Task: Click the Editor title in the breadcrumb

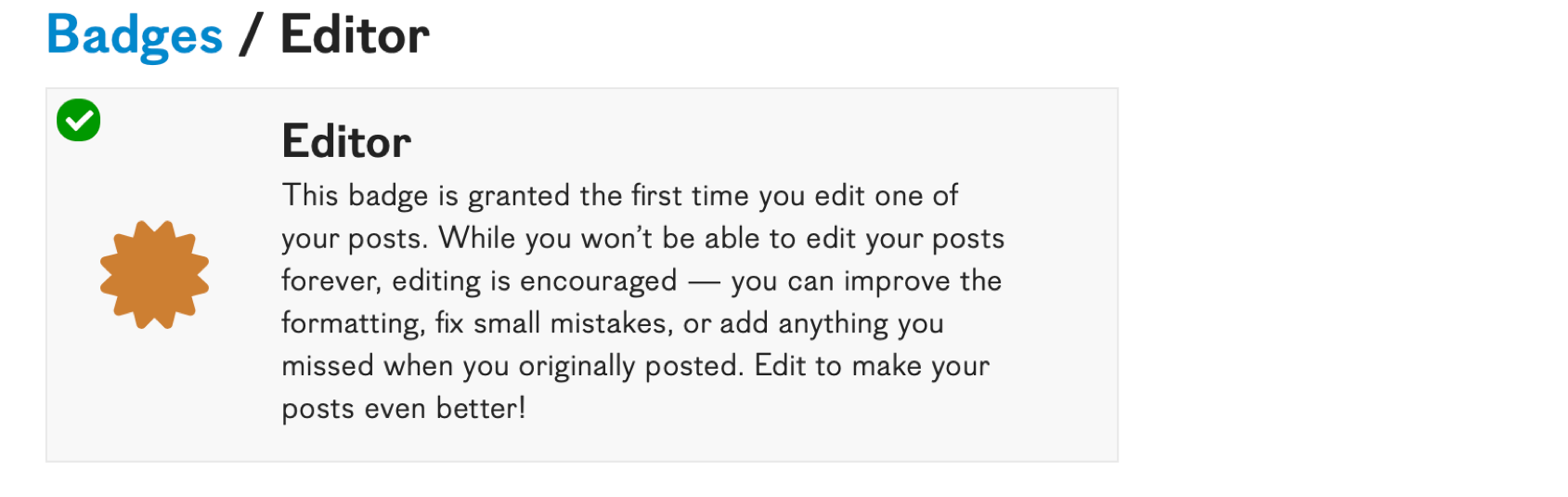Action: pos(355,35)
